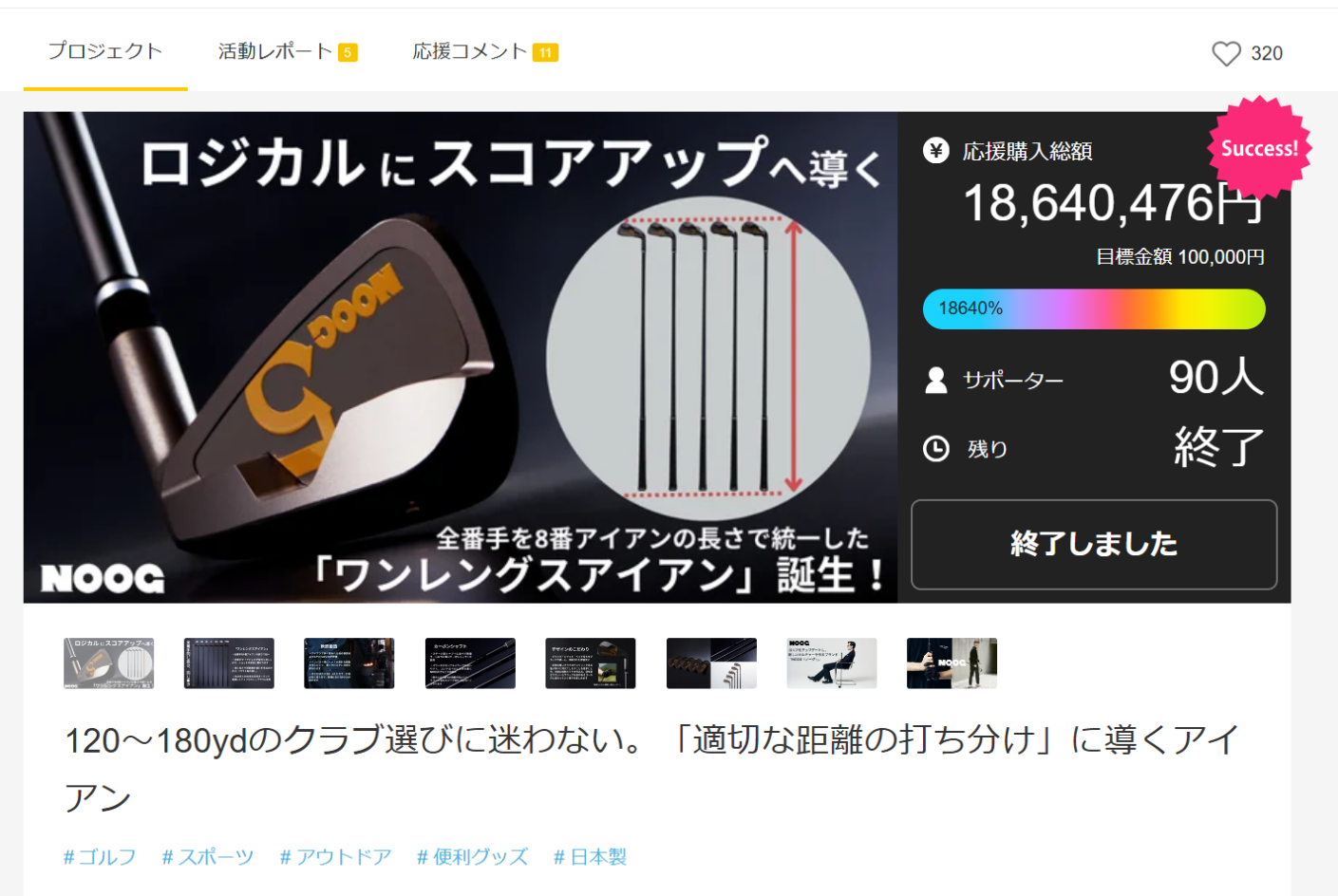Click the NOOG logo on banner
The image size is (1338, 896).
pyautogui.click(x=103, y=578)
